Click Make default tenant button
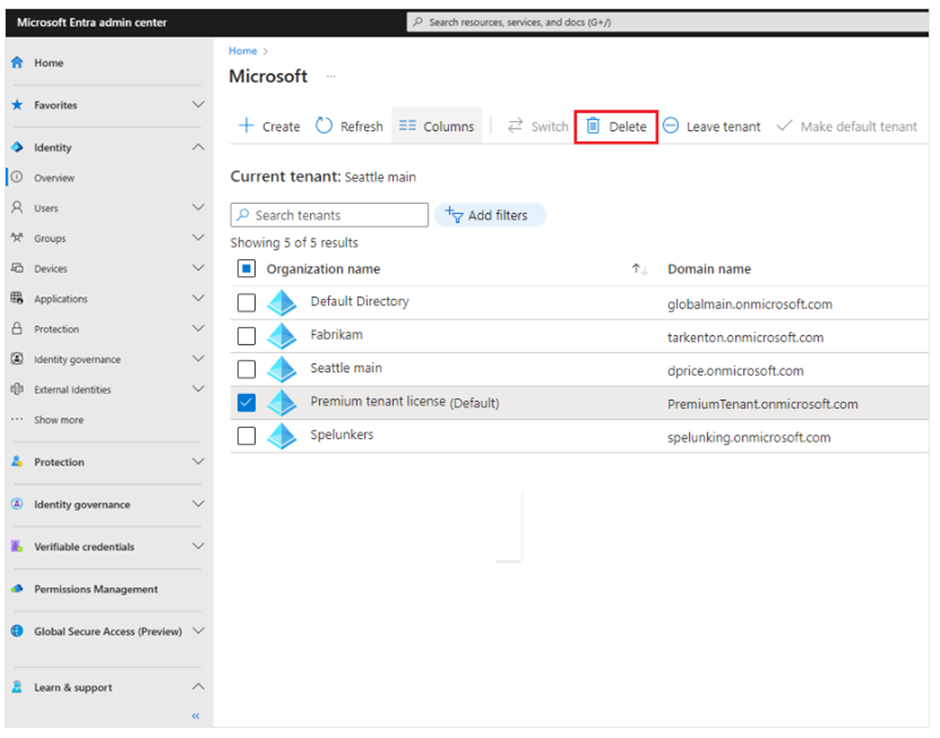This screenshot has height=738, width=940. pos(846,126)
